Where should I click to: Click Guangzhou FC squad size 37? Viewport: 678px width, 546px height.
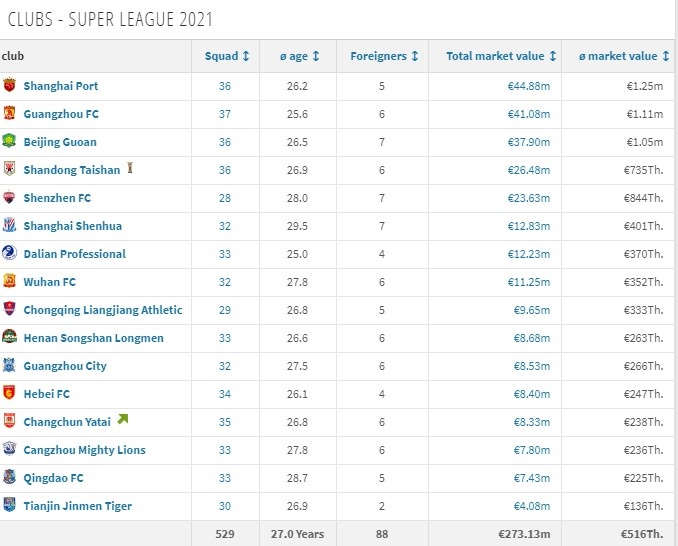(x=224, y=114)
